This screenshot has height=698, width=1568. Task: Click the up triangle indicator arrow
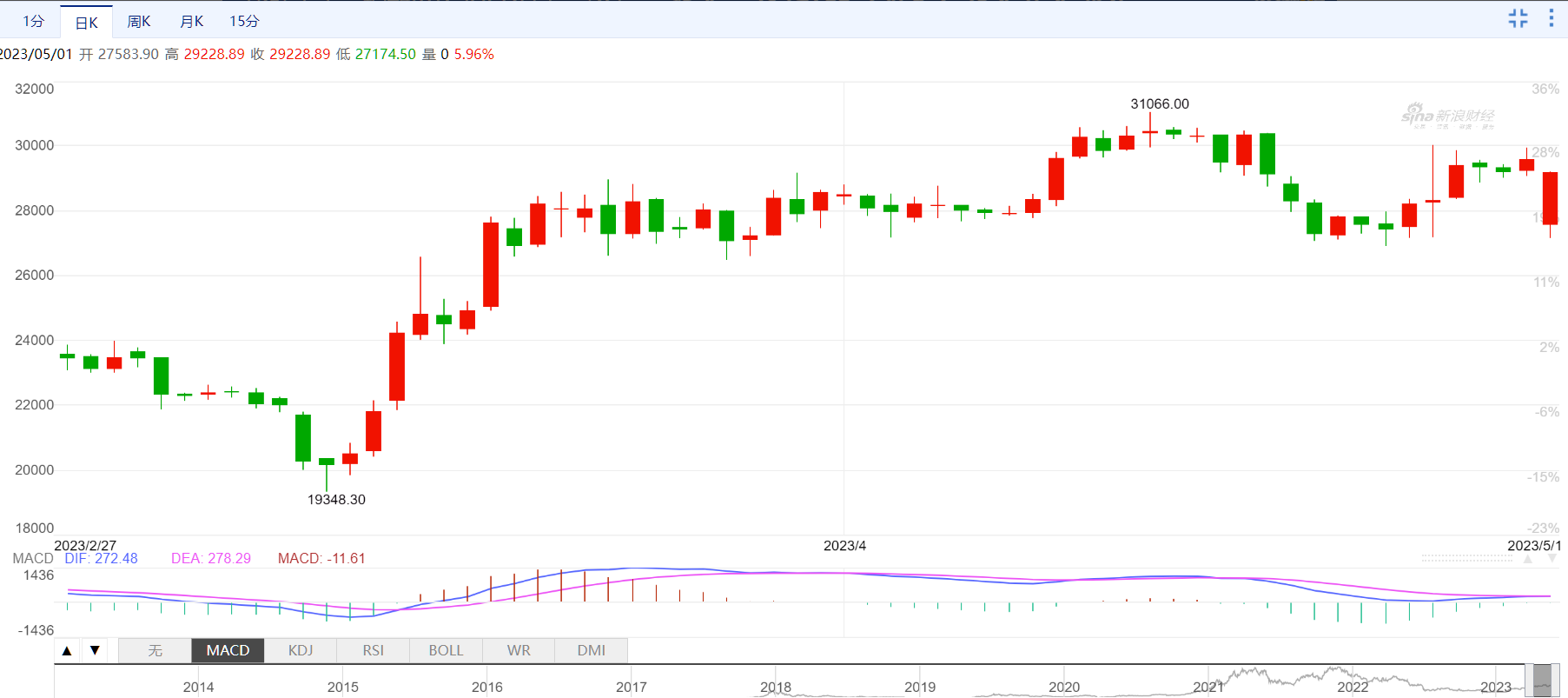(x=67, y=650)
